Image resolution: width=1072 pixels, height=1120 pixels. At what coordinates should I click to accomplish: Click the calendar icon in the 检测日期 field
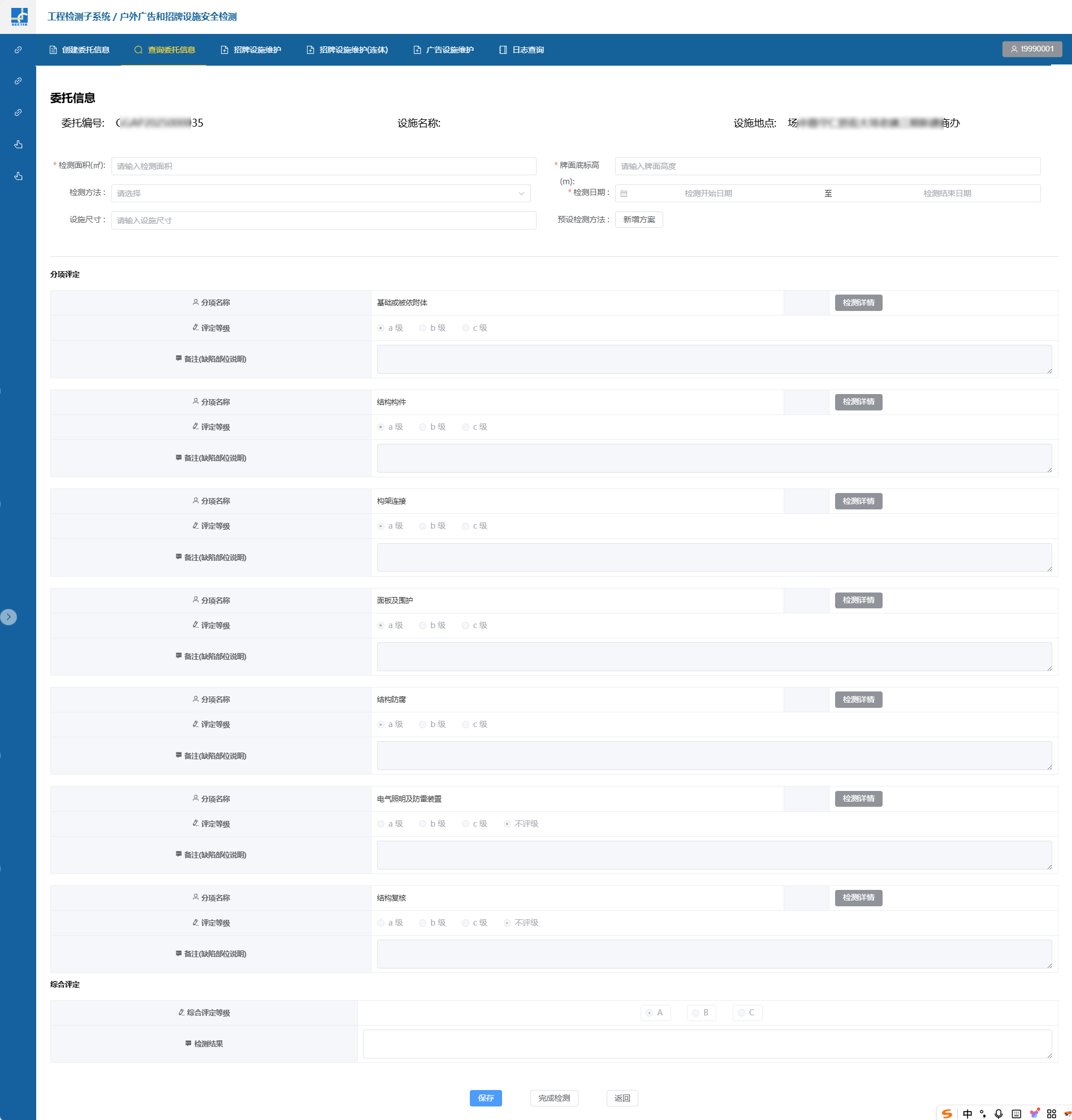tap(624, 194)
